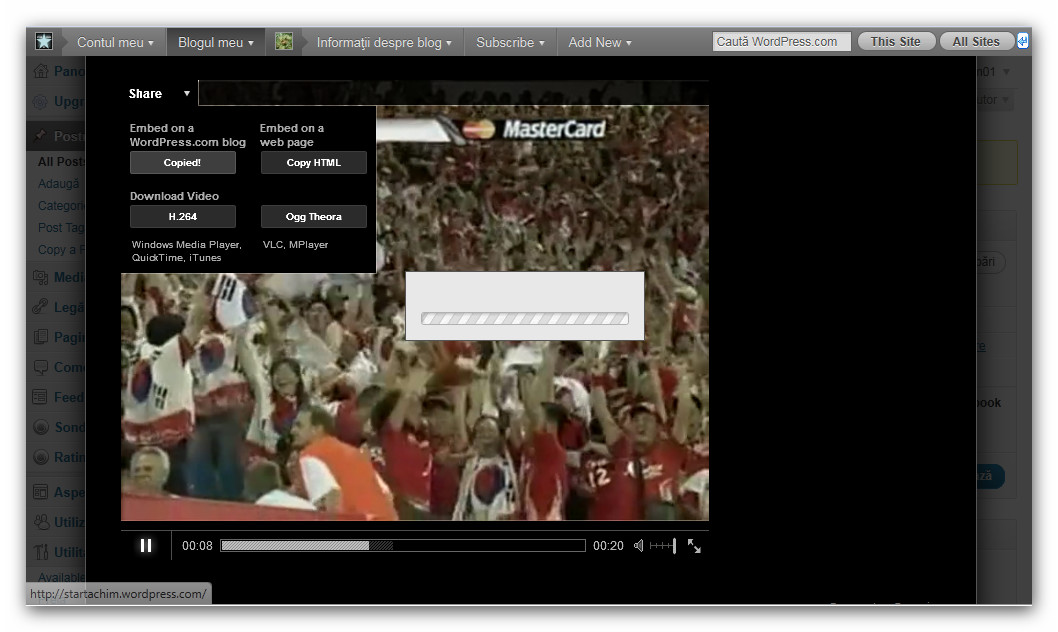
Task: Open the Subscribe menu
Action: click(x=510, y=42)
